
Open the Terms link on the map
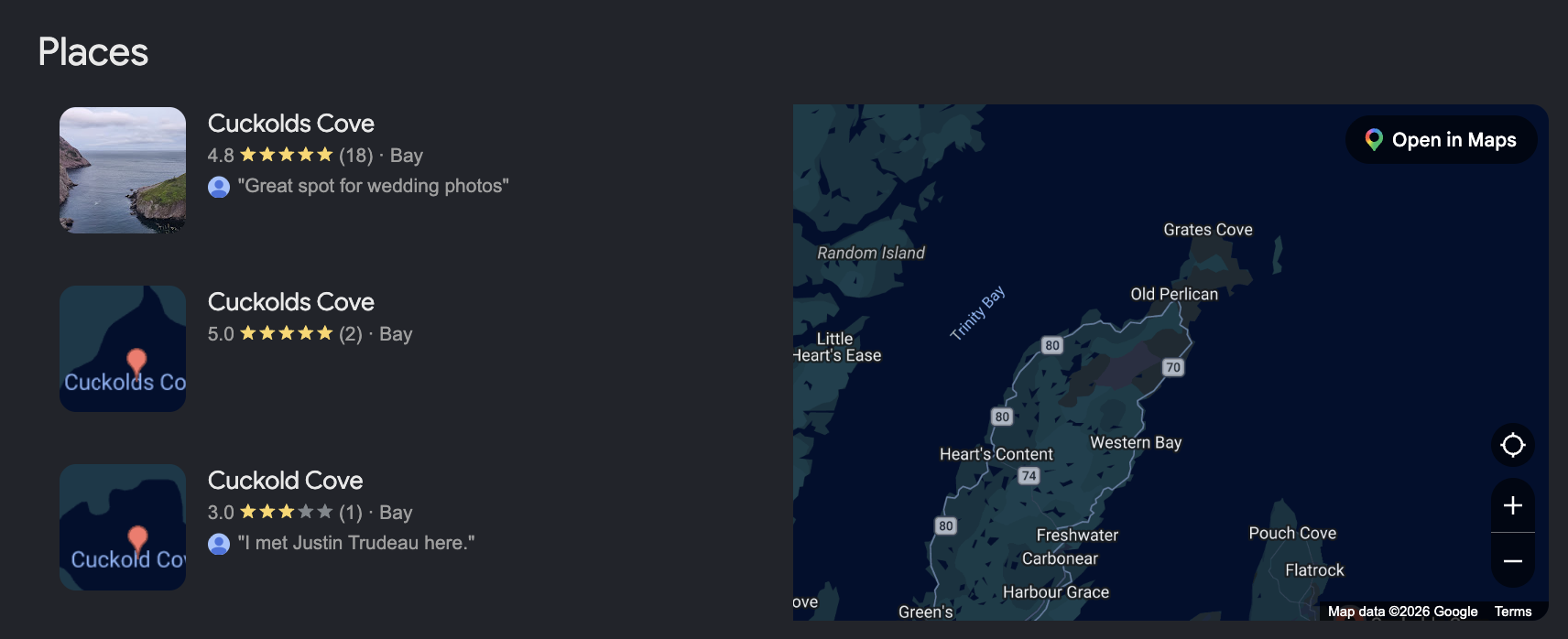[1512, 612]
